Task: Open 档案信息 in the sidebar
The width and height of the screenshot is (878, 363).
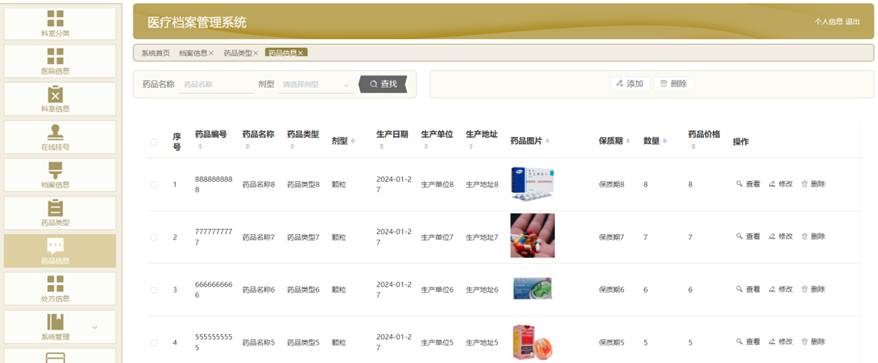Action: 60,174
